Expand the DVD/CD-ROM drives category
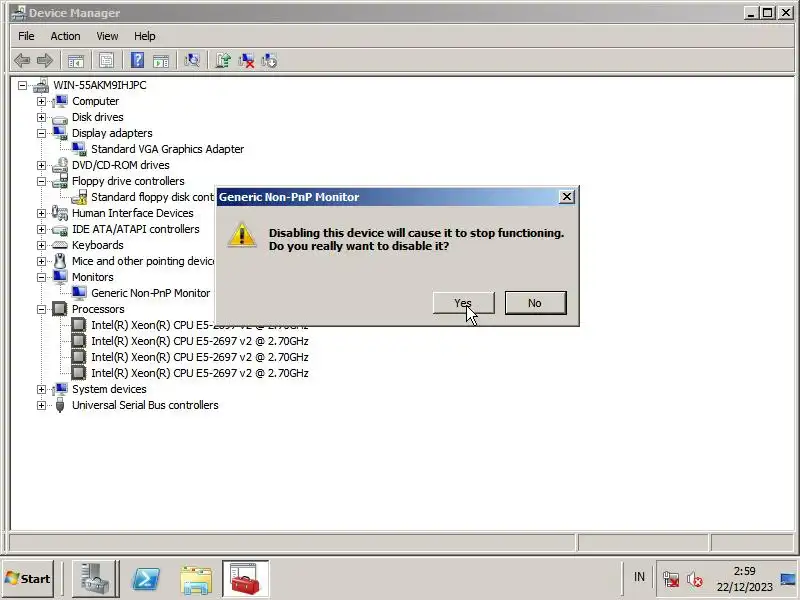The height and width of the screenshot is (600, 800). coord(41,165)
